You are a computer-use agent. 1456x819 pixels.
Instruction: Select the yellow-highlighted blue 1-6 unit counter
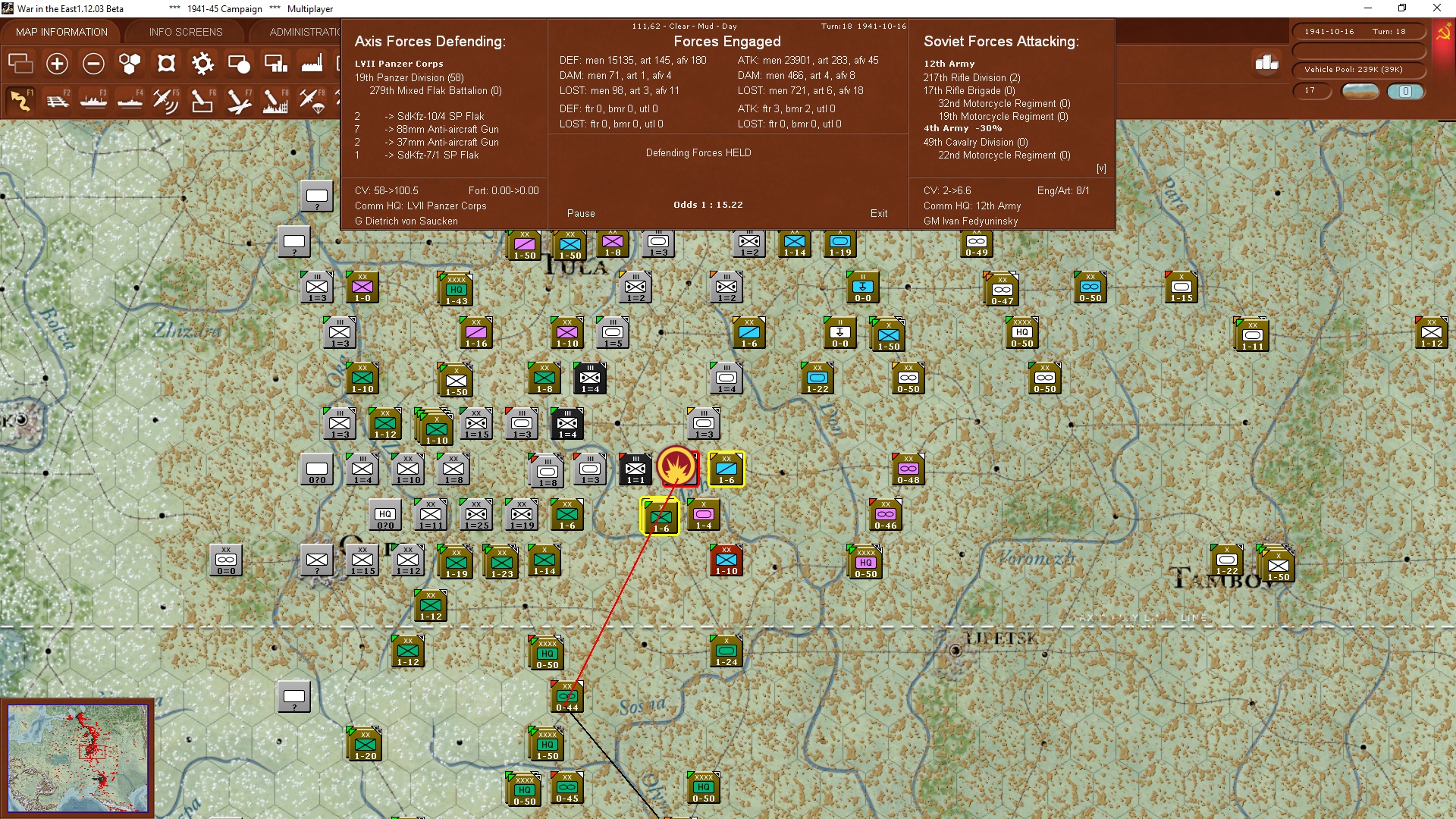[x=726, y=469]
